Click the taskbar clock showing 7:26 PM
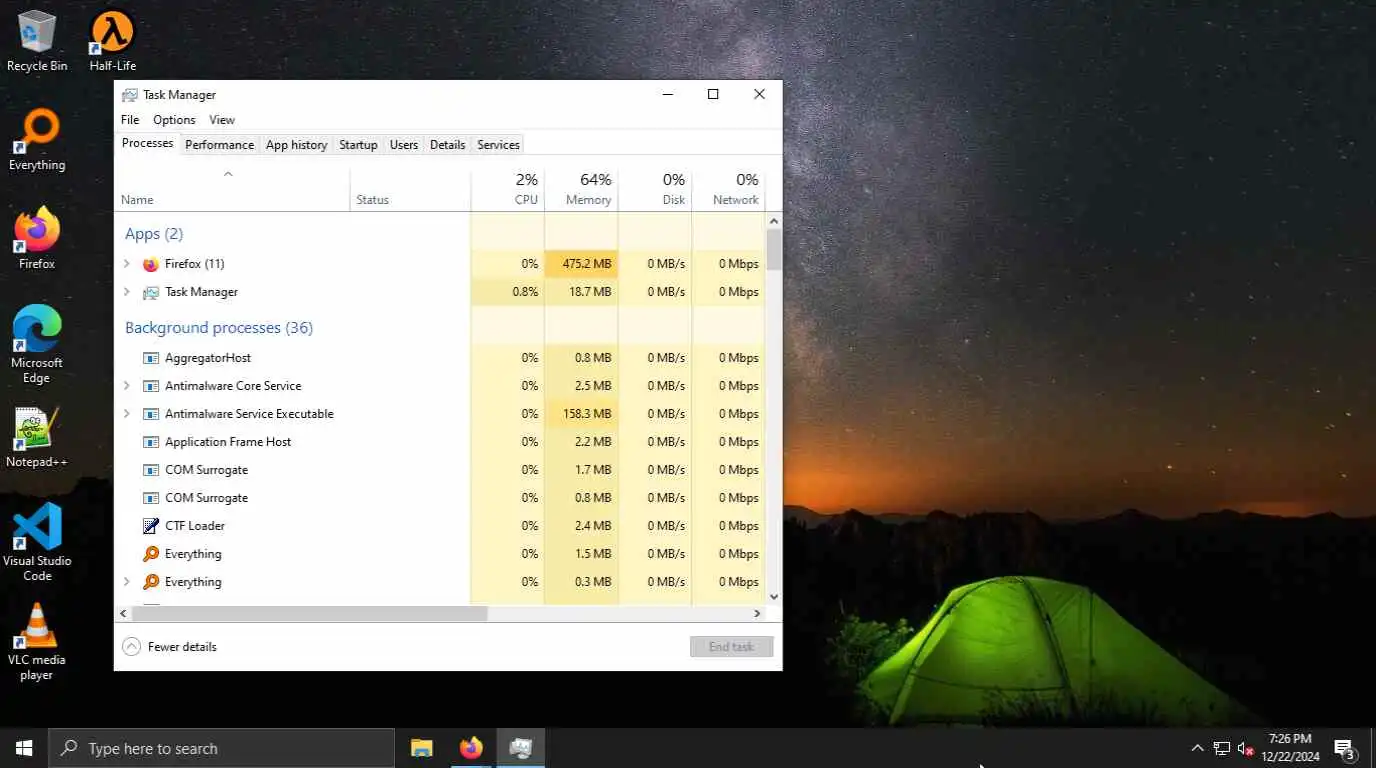Viewport: 1376px width, 768px height. click(1289, 748)
